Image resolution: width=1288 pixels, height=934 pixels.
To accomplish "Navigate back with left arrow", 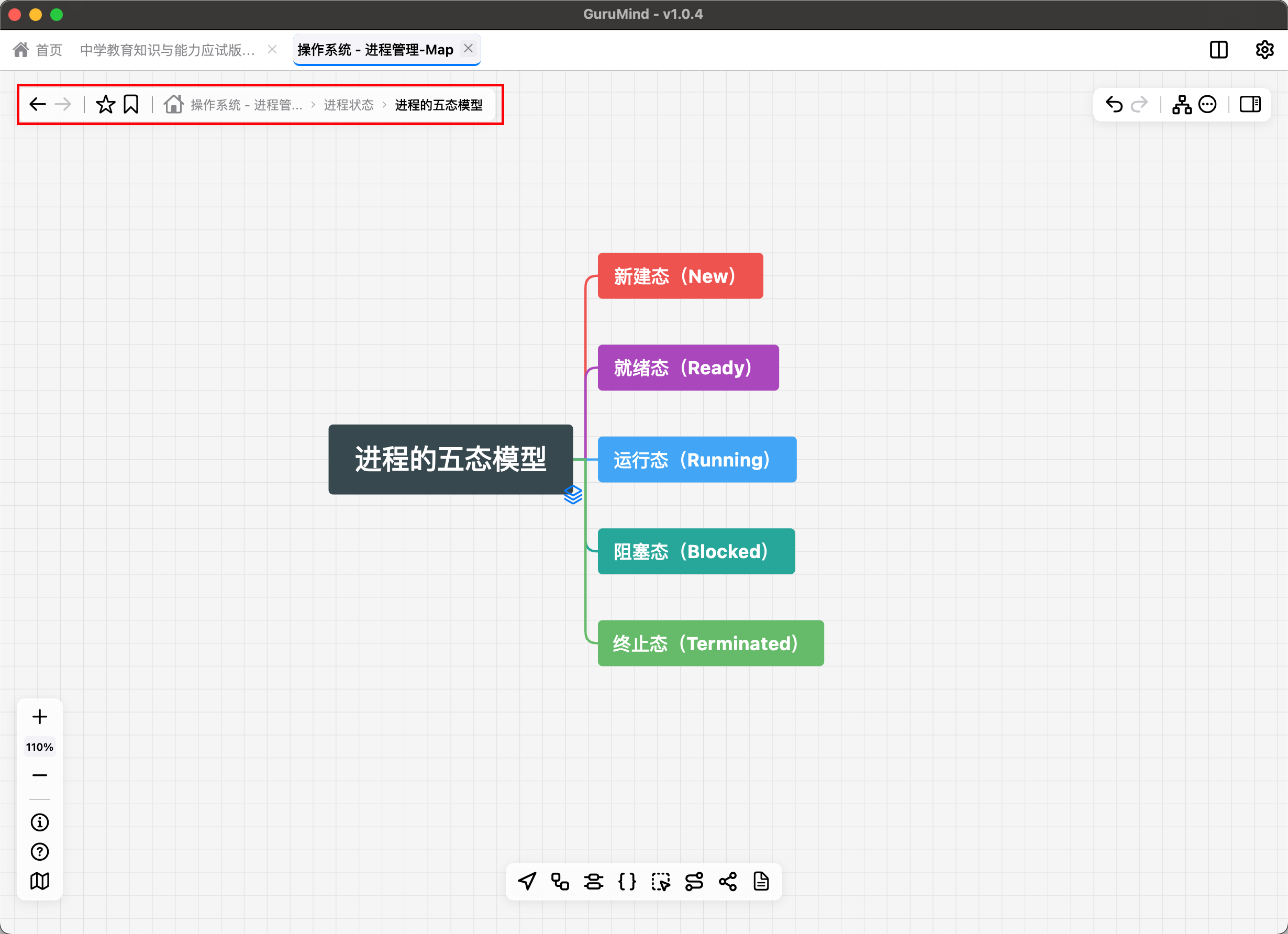I will point(38,105).
